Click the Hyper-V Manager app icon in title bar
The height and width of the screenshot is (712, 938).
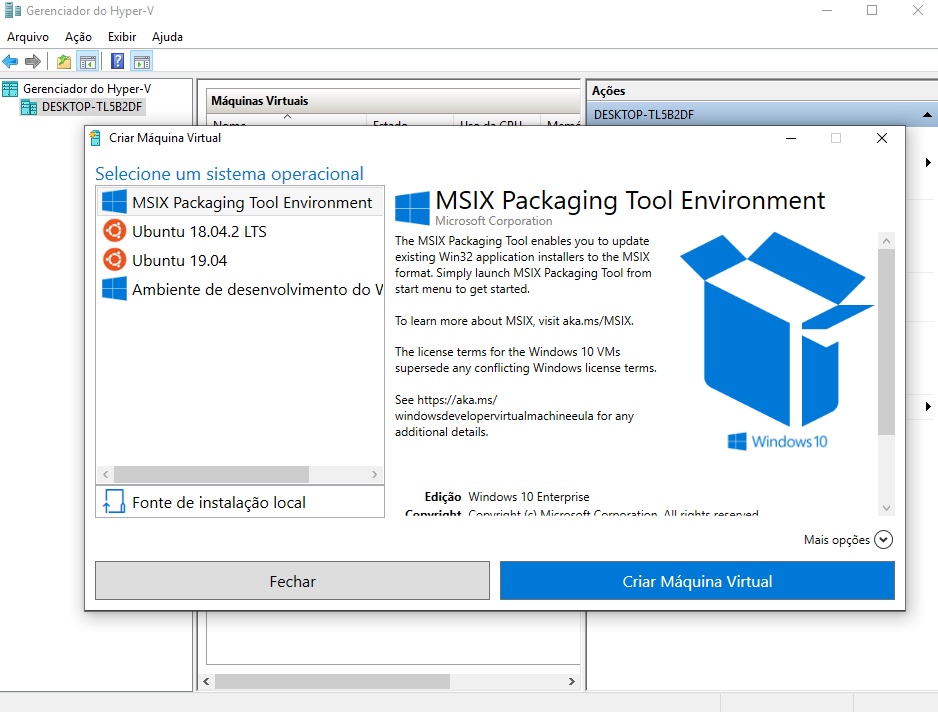coord(13,10)
